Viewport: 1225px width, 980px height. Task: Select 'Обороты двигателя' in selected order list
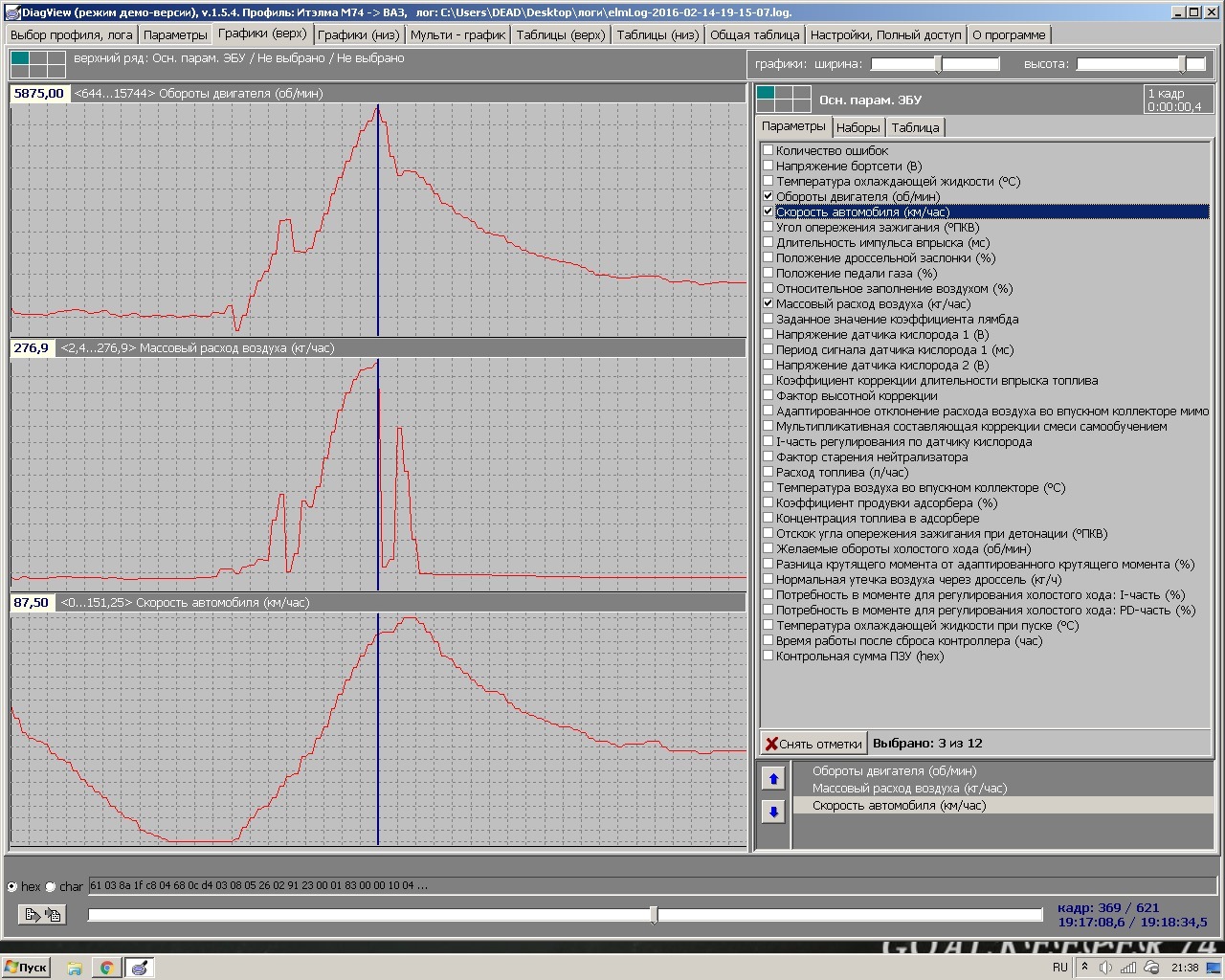(x=1003, y=771)
